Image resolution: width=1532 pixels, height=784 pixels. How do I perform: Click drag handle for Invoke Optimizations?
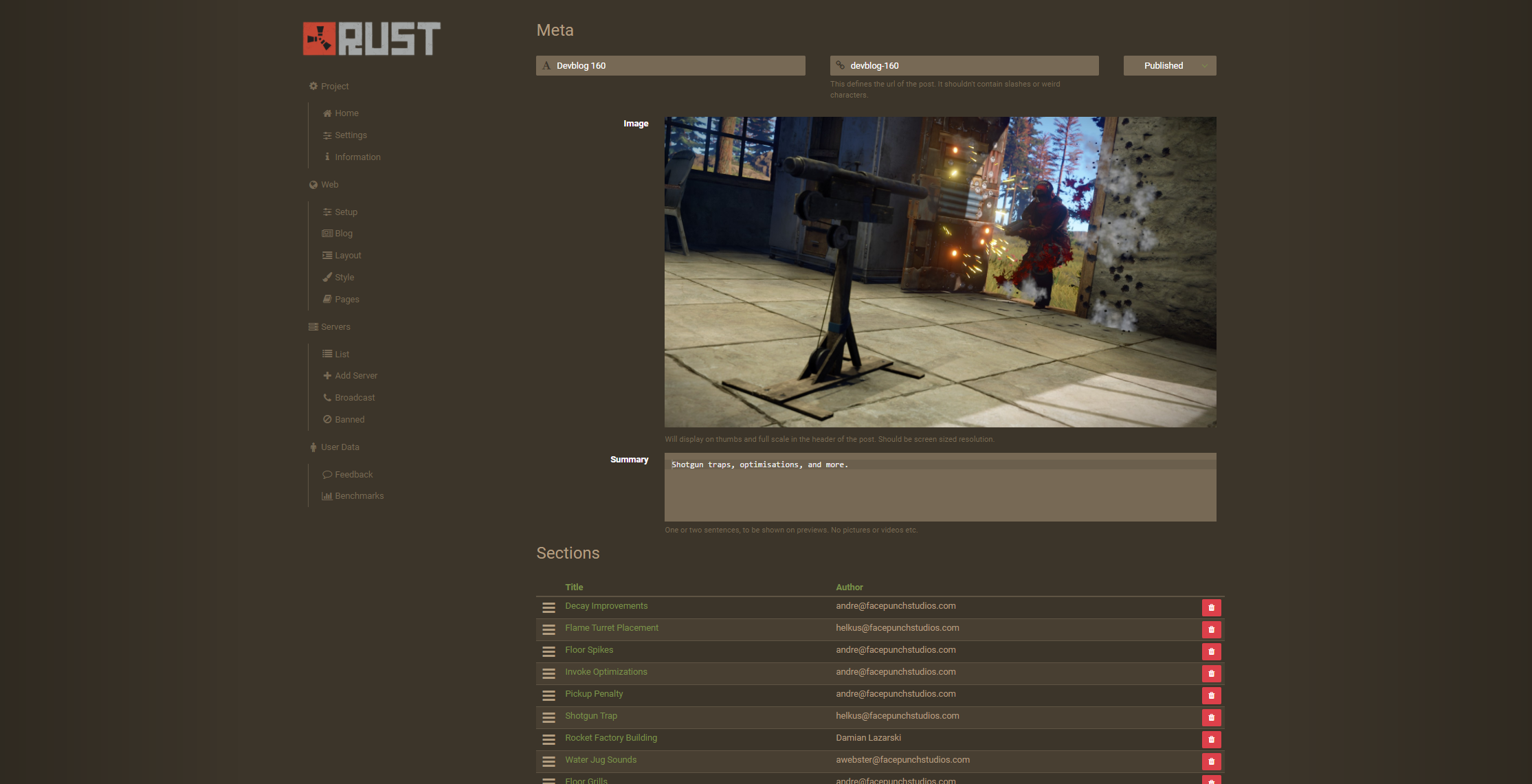click(x=548, y=673)
